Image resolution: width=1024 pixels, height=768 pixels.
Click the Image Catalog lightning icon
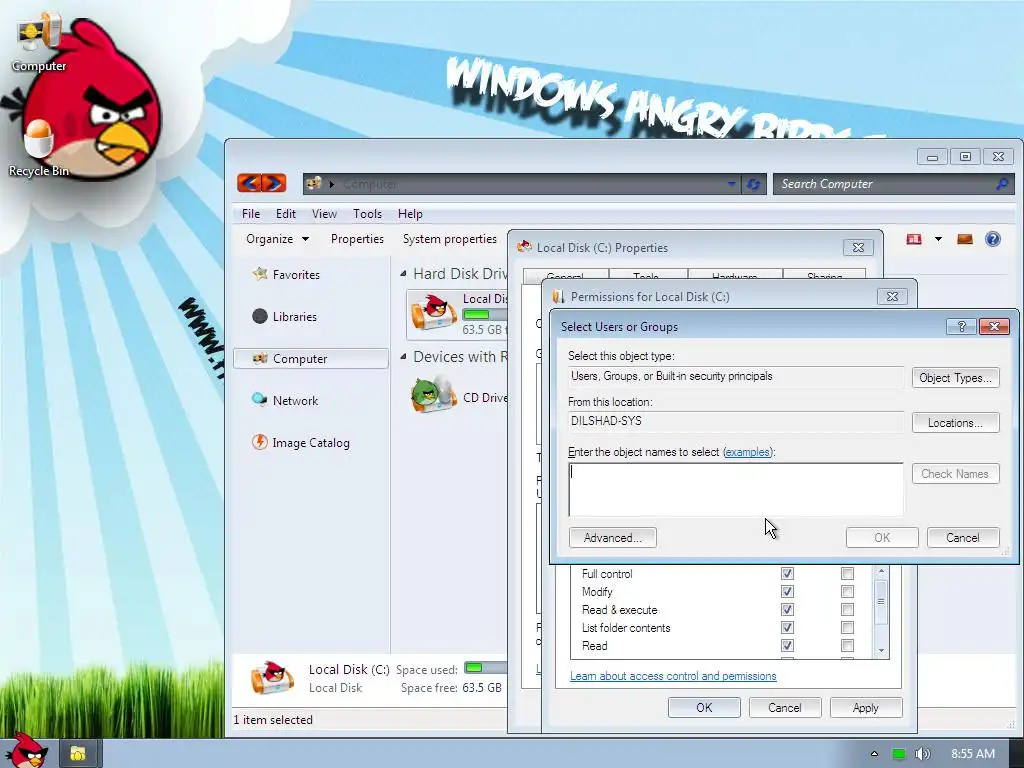260,442
